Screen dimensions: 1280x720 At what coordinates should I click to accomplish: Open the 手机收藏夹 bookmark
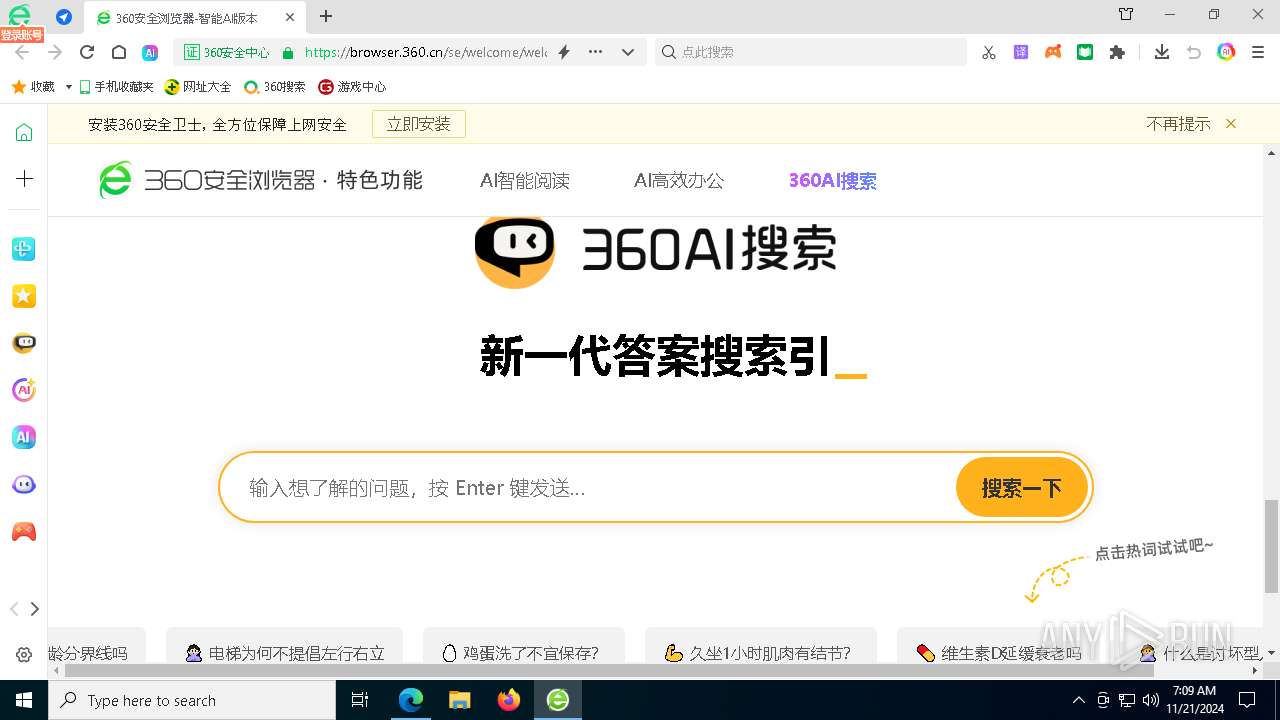(x=116, y=87)
